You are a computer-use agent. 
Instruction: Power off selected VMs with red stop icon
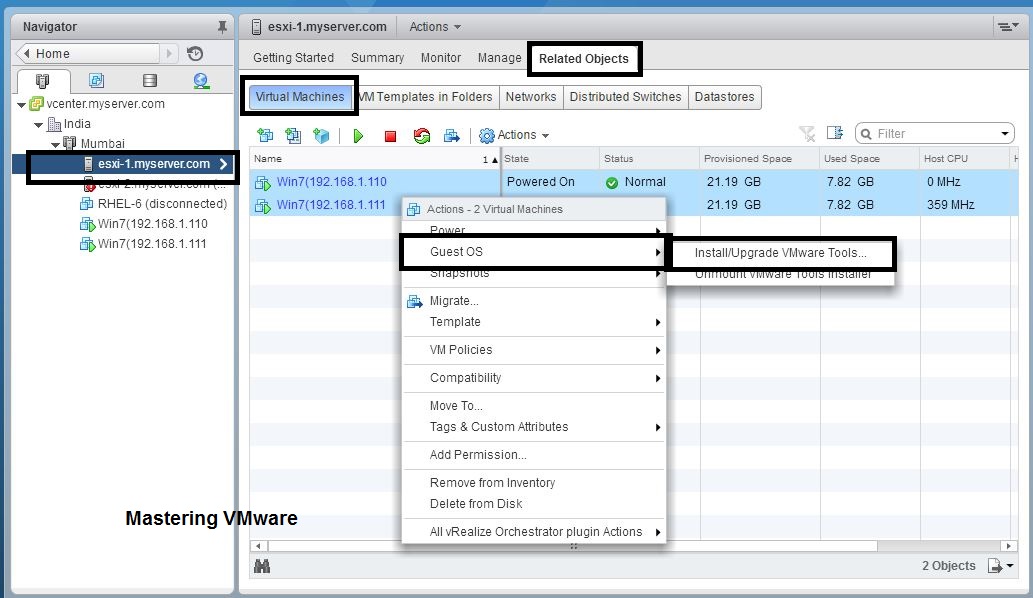click(x=391, y=136)
